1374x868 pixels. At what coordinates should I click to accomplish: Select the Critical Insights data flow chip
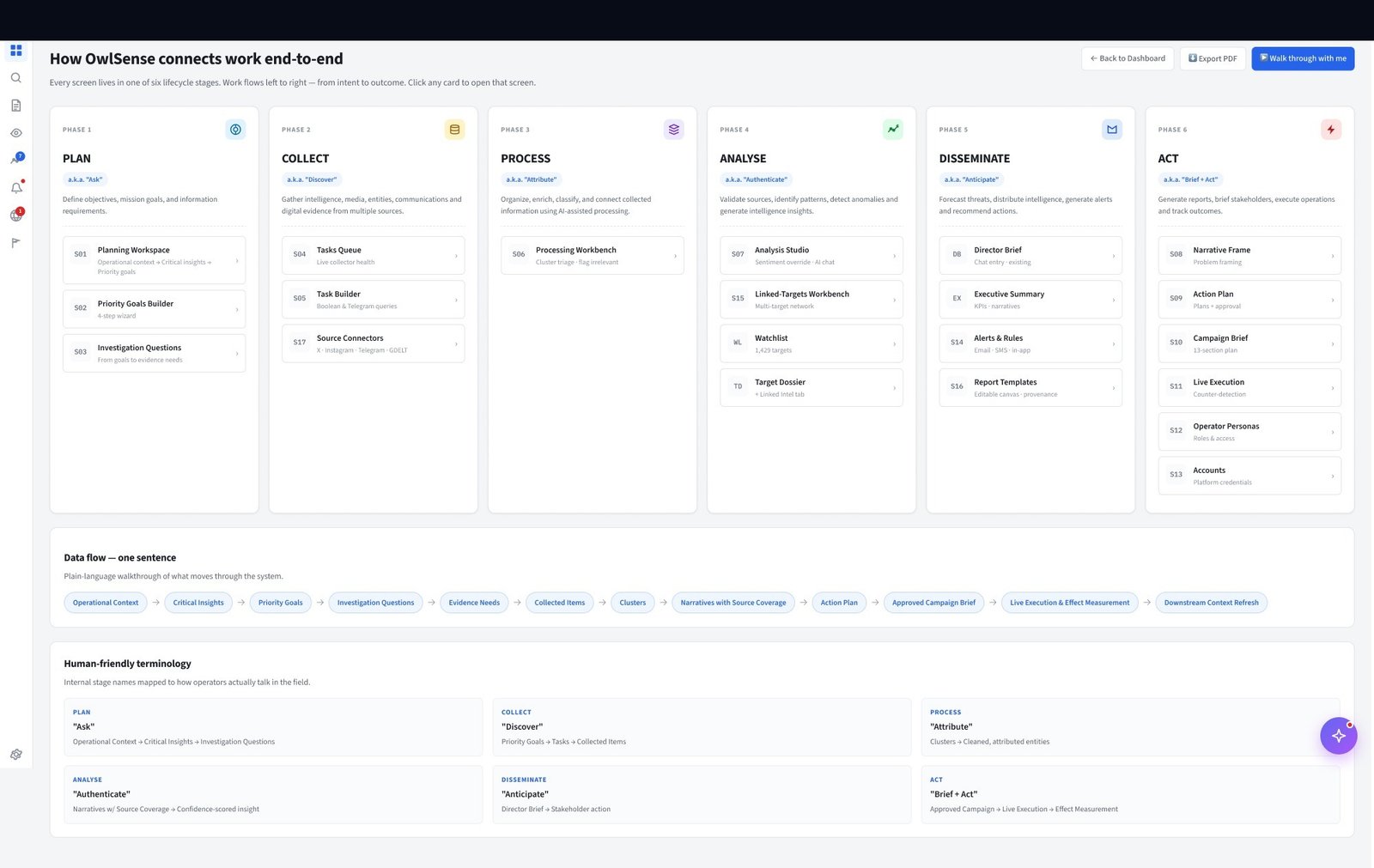198,603
